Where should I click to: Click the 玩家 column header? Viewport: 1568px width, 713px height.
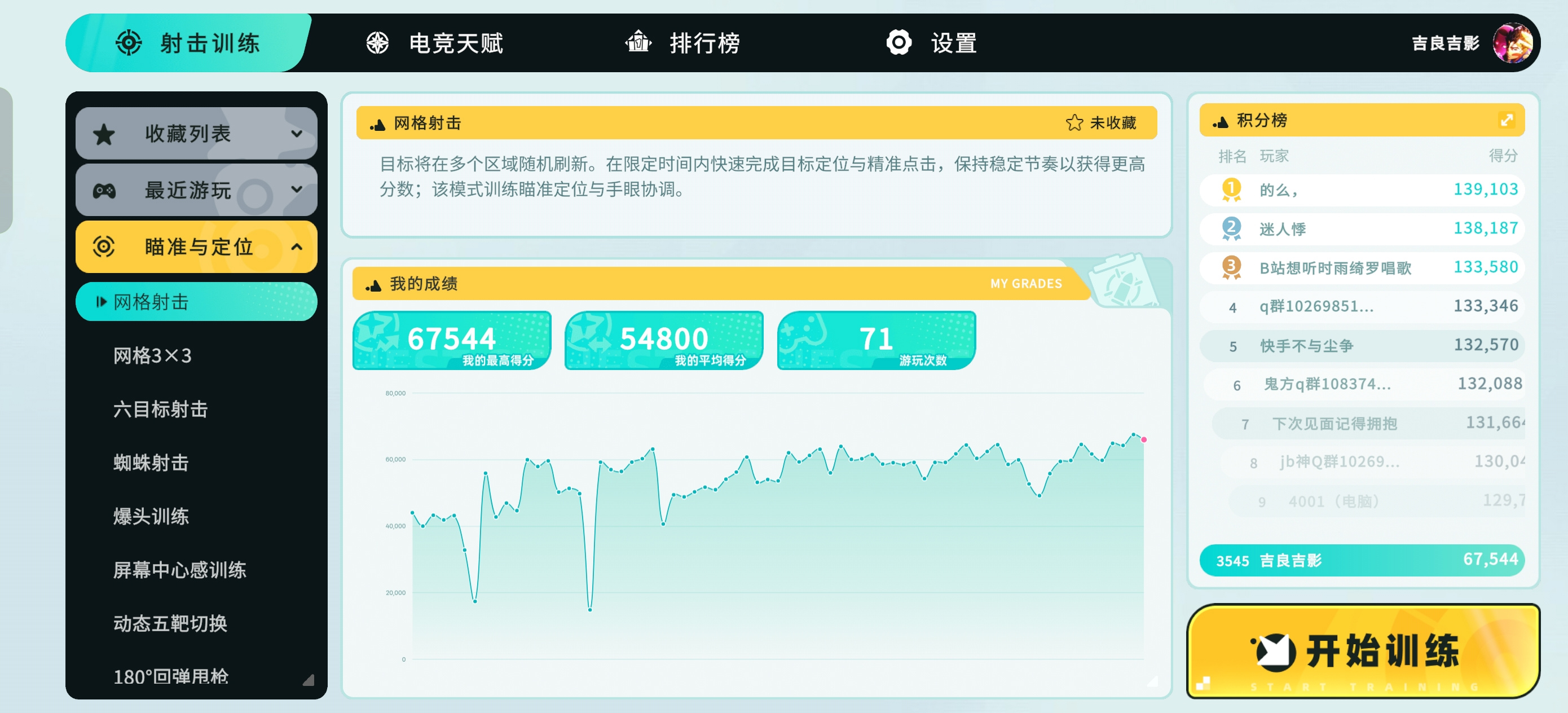(x=1274, y=156)
